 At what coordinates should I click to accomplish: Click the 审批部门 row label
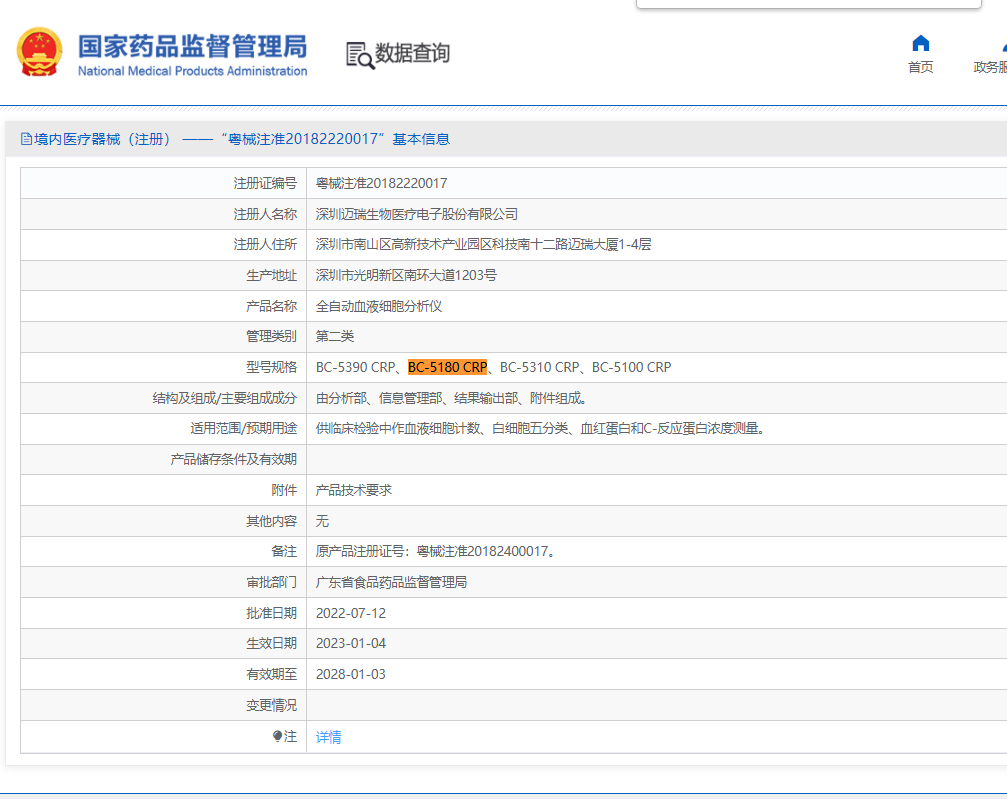(x=272, y=582)
